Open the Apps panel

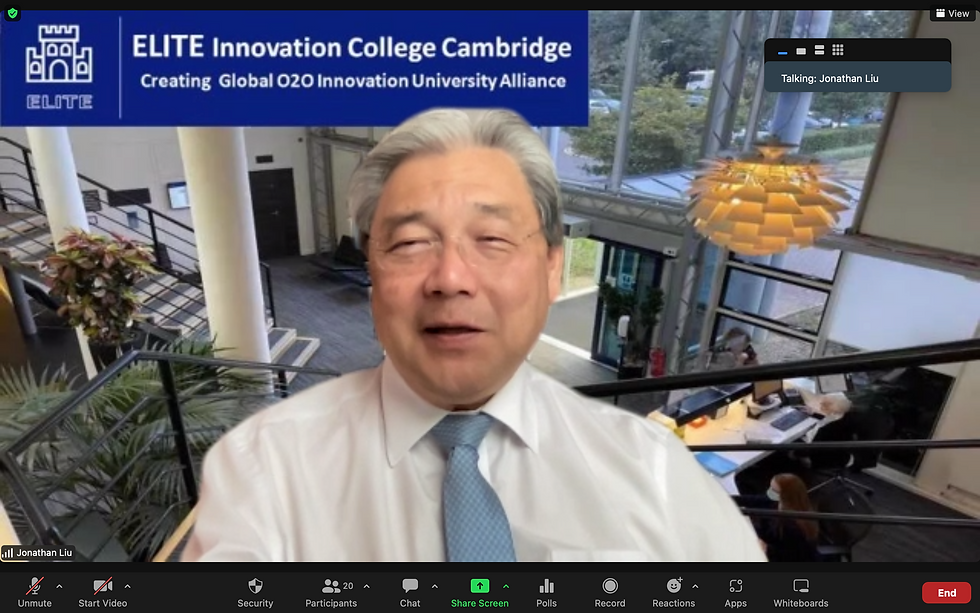tap(736, 592)
